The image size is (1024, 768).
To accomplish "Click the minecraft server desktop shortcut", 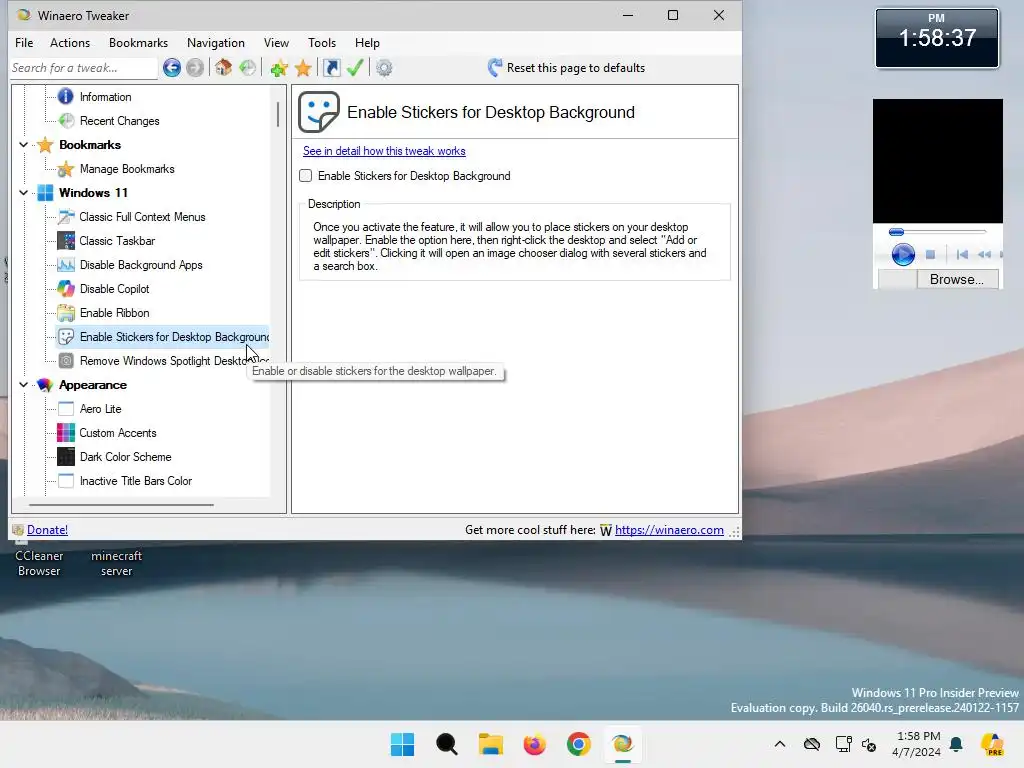I will pos(116,563).
